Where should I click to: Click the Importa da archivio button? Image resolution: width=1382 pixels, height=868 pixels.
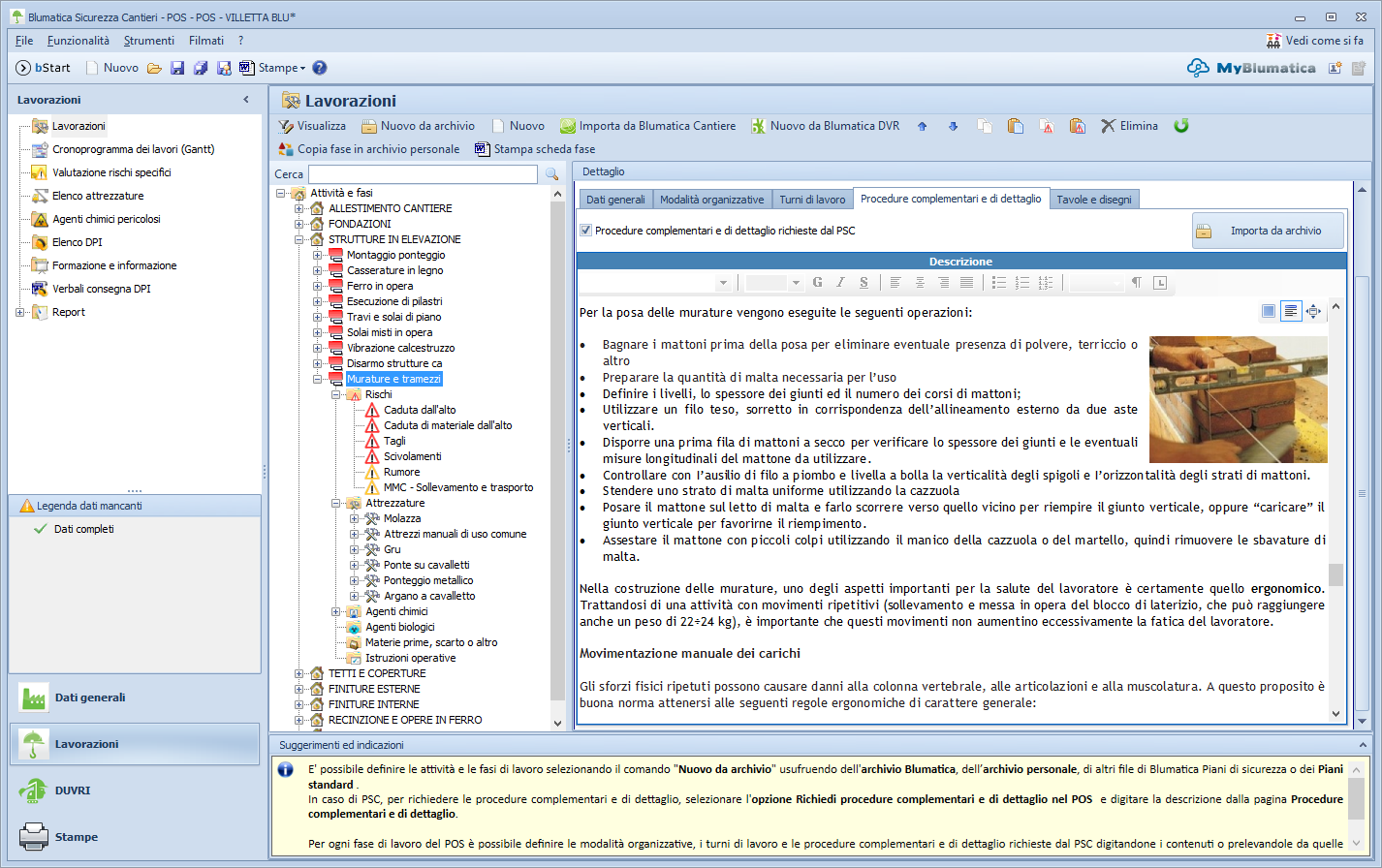point(1268,231)
